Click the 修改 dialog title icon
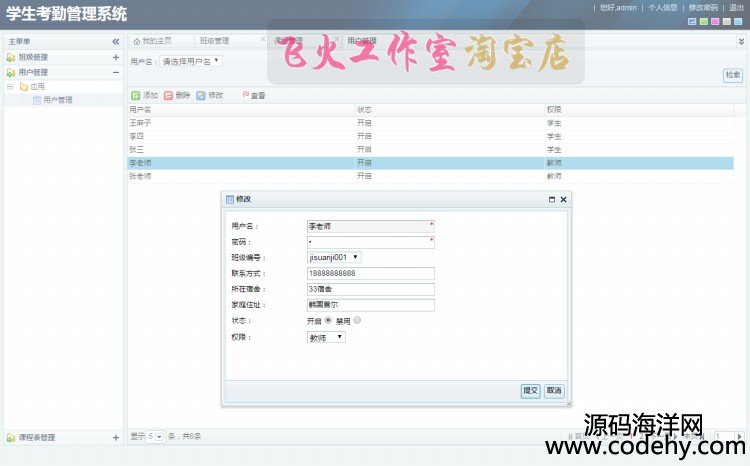The height and width of the screenshot is (466, 750). point(230,200)
